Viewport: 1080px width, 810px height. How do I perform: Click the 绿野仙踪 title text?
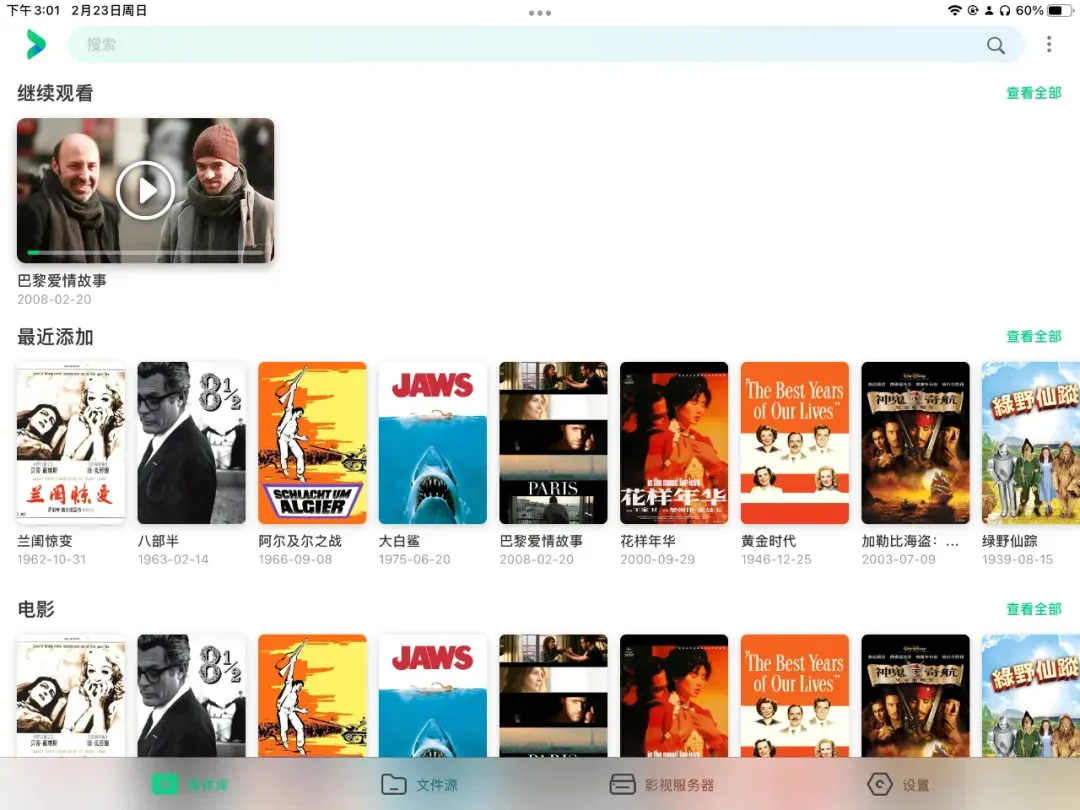coord(1010,541)
